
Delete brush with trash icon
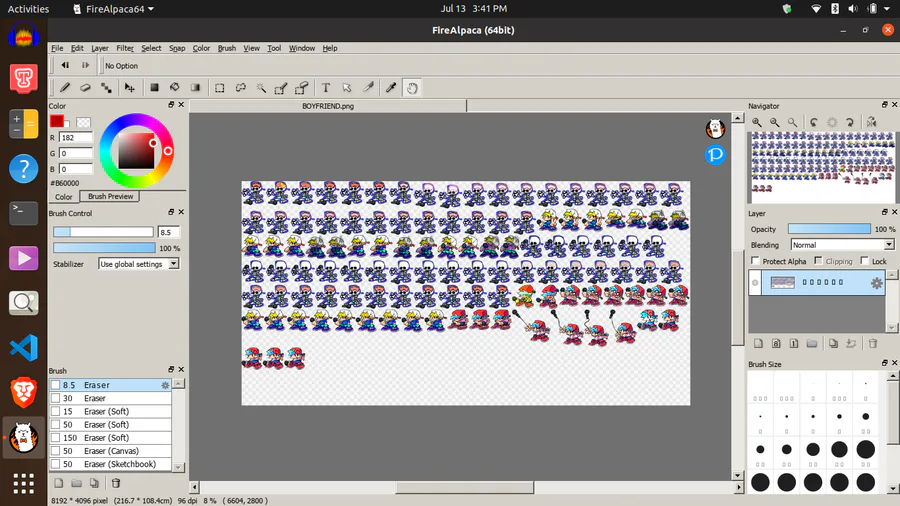pyautogui.click(x=115, y=483)
